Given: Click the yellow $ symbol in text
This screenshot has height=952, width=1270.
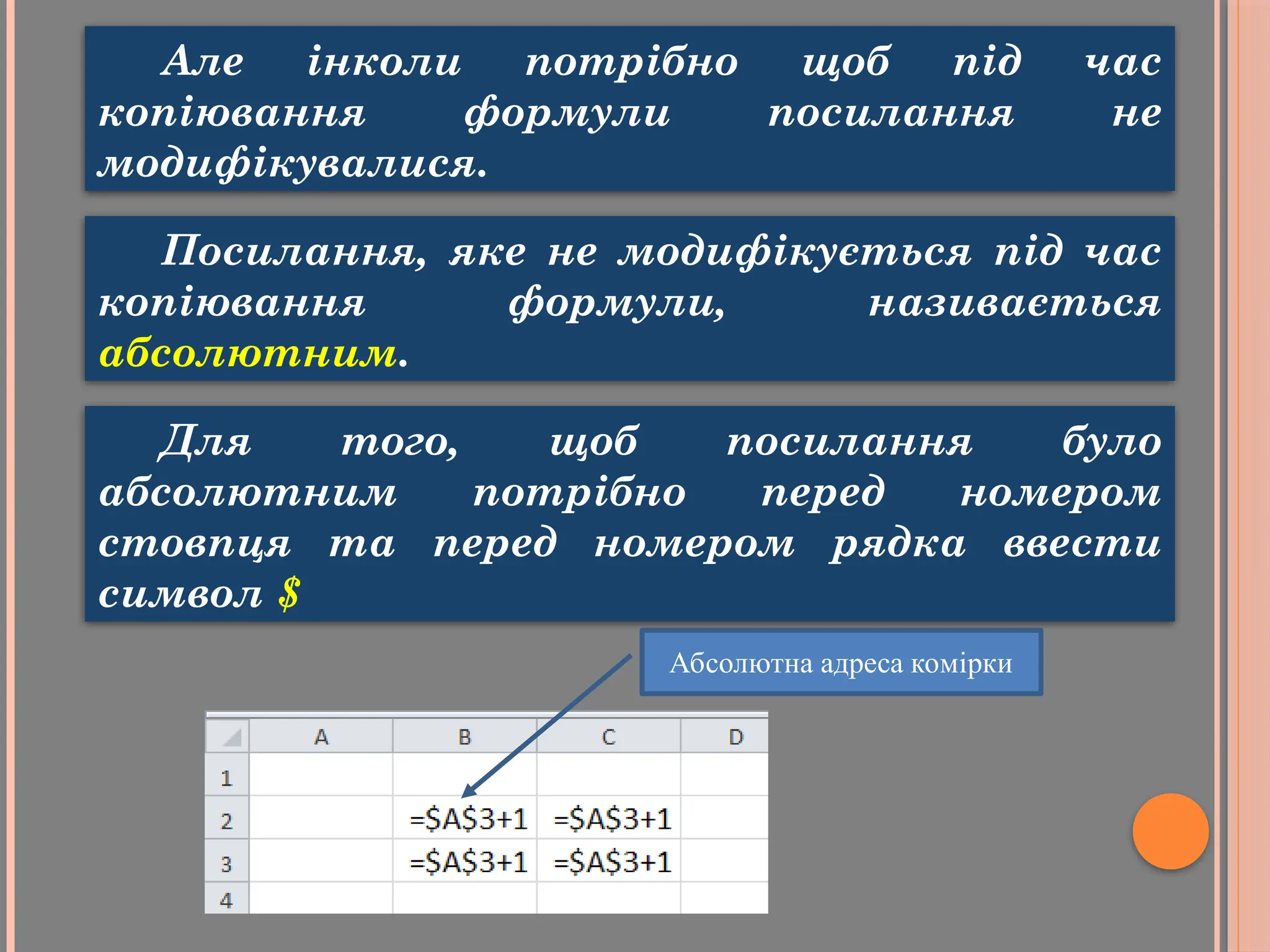Looking at the screenshot, I should [289, 593].
